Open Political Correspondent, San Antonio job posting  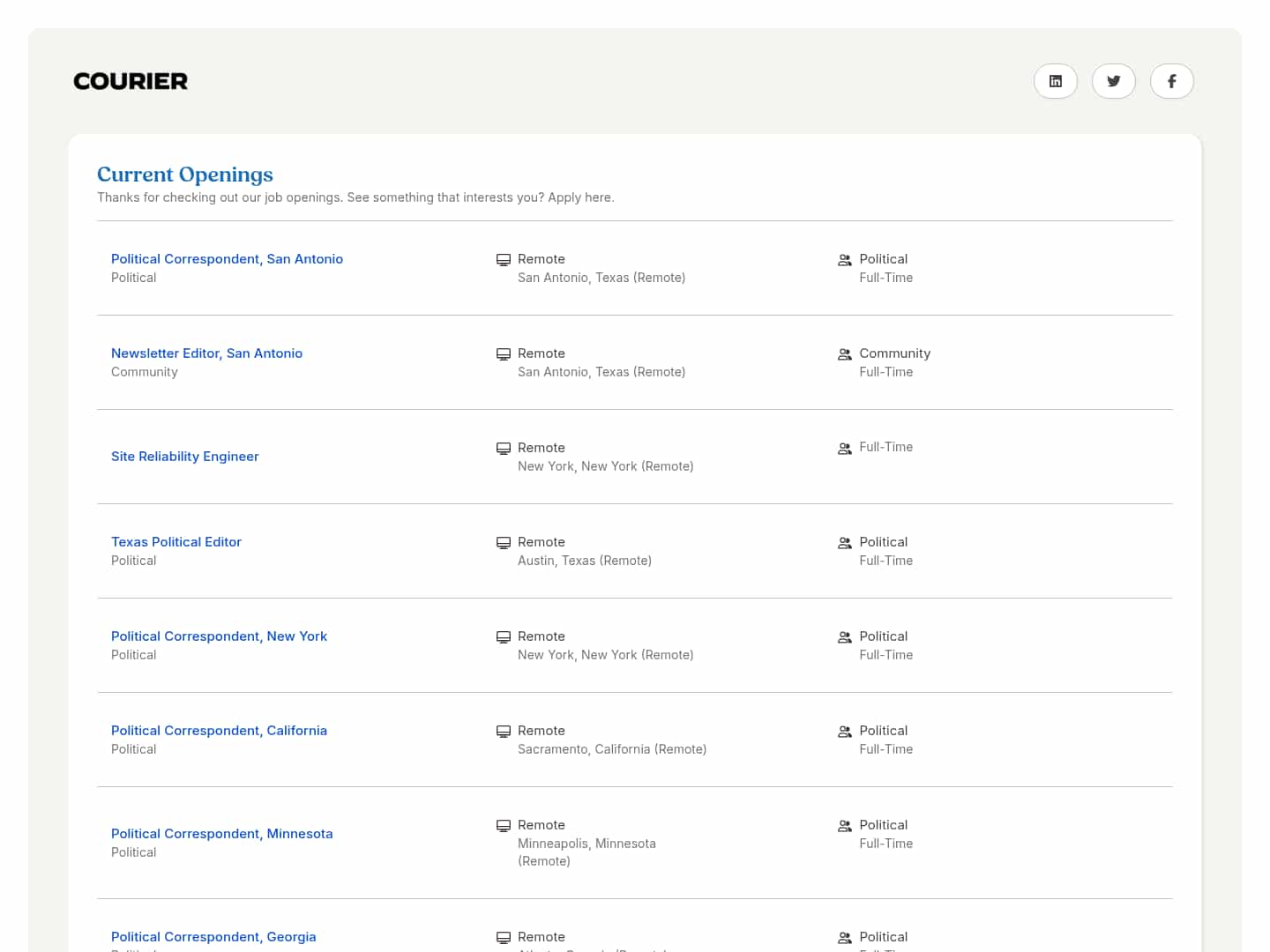227,259
